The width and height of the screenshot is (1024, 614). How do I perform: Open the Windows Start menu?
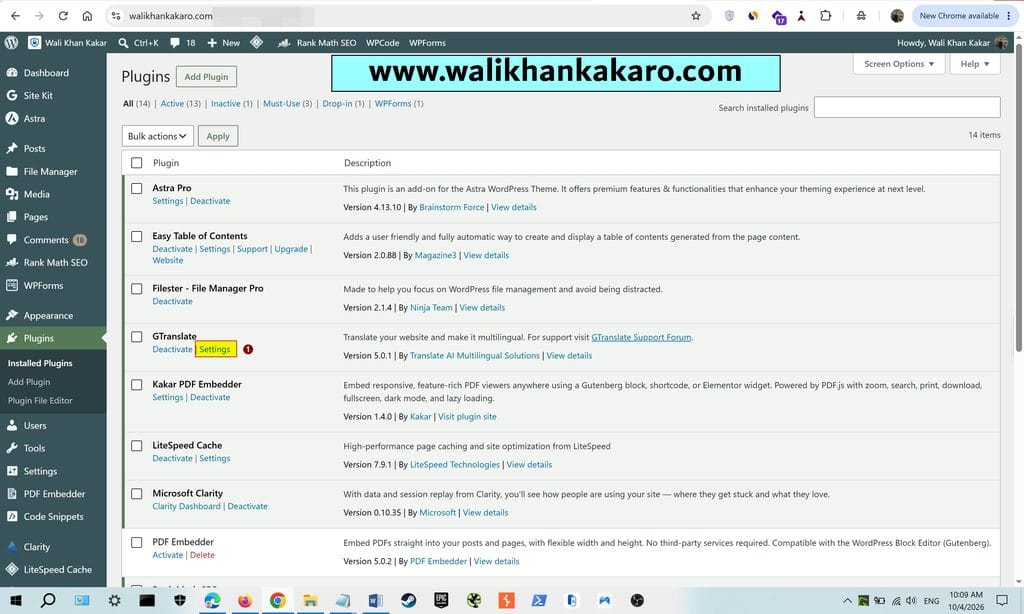(16, 600)
